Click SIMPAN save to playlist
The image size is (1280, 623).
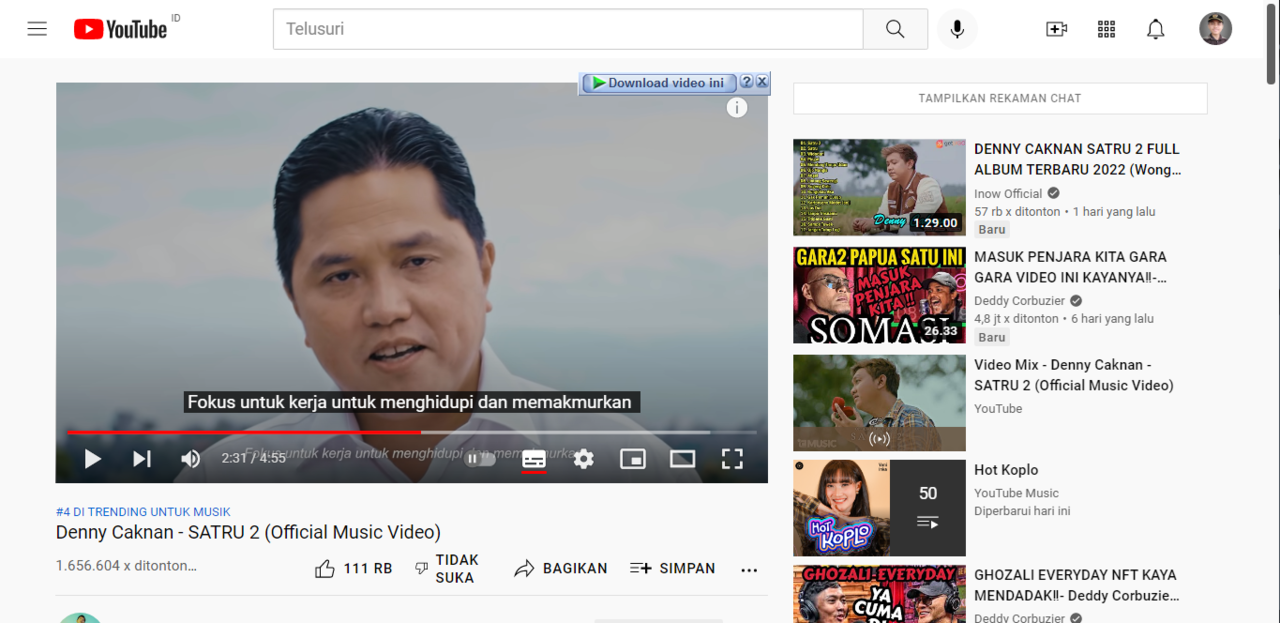coord(672,568)
